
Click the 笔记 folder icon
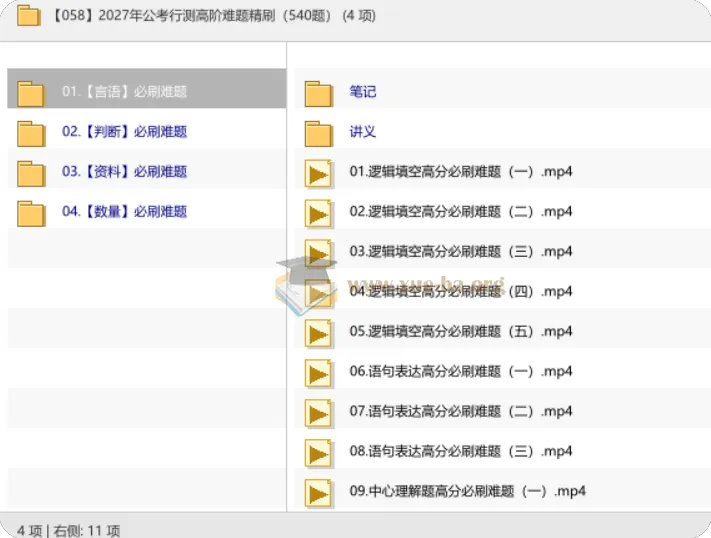coord(319,94)
